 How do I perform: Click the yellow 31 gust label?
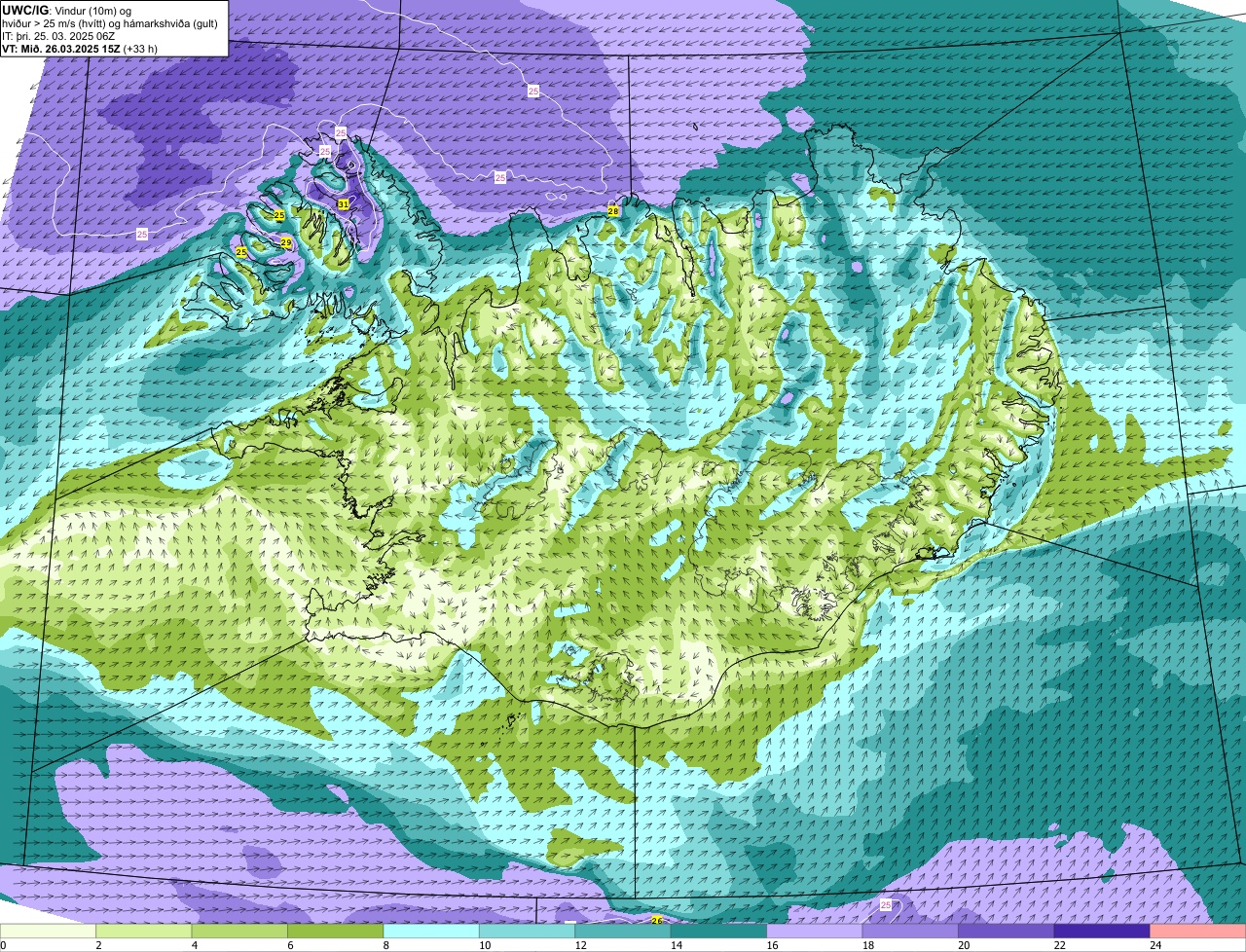343,204
